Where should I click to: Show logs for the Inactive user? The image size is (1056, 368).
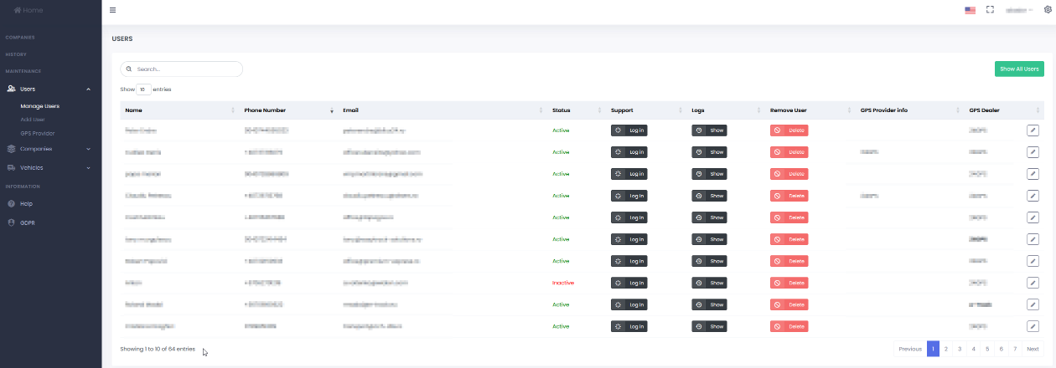709,282
